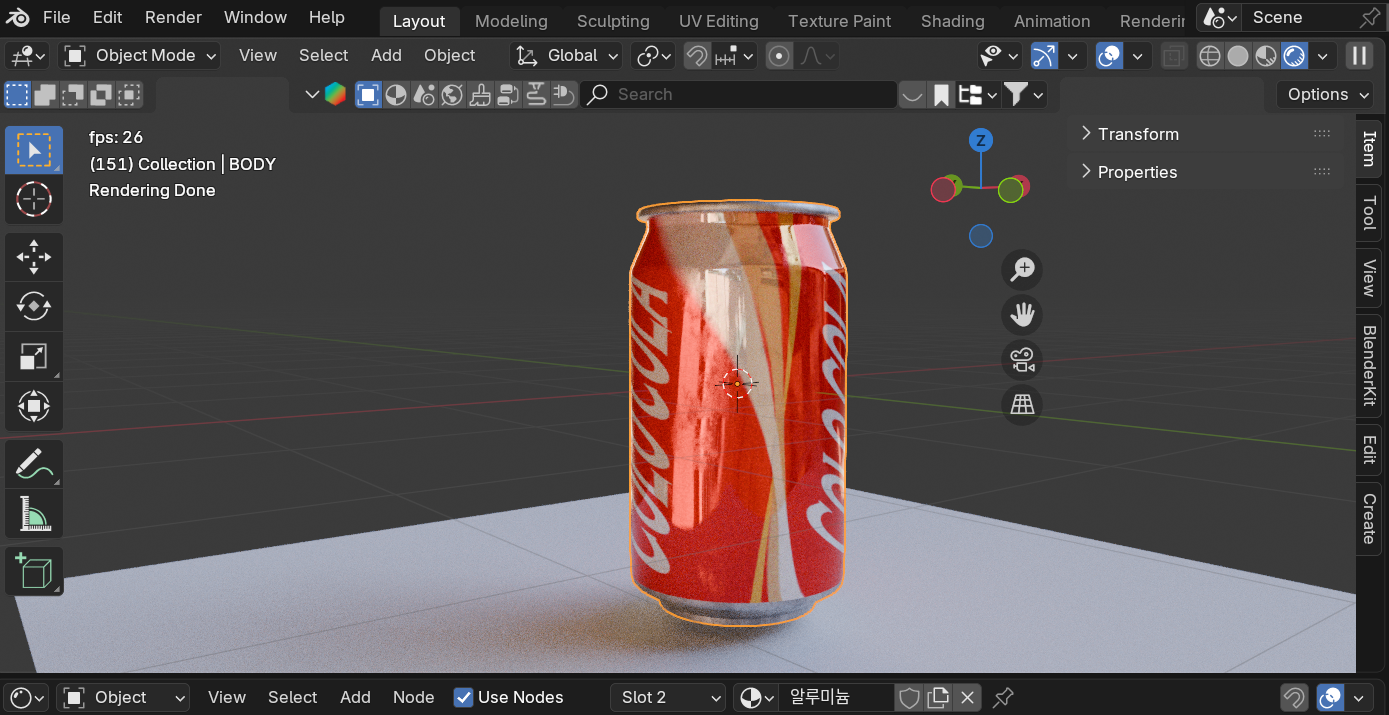Open the File menu
This screenshot has width=1389, height=715.
point(57,17)
